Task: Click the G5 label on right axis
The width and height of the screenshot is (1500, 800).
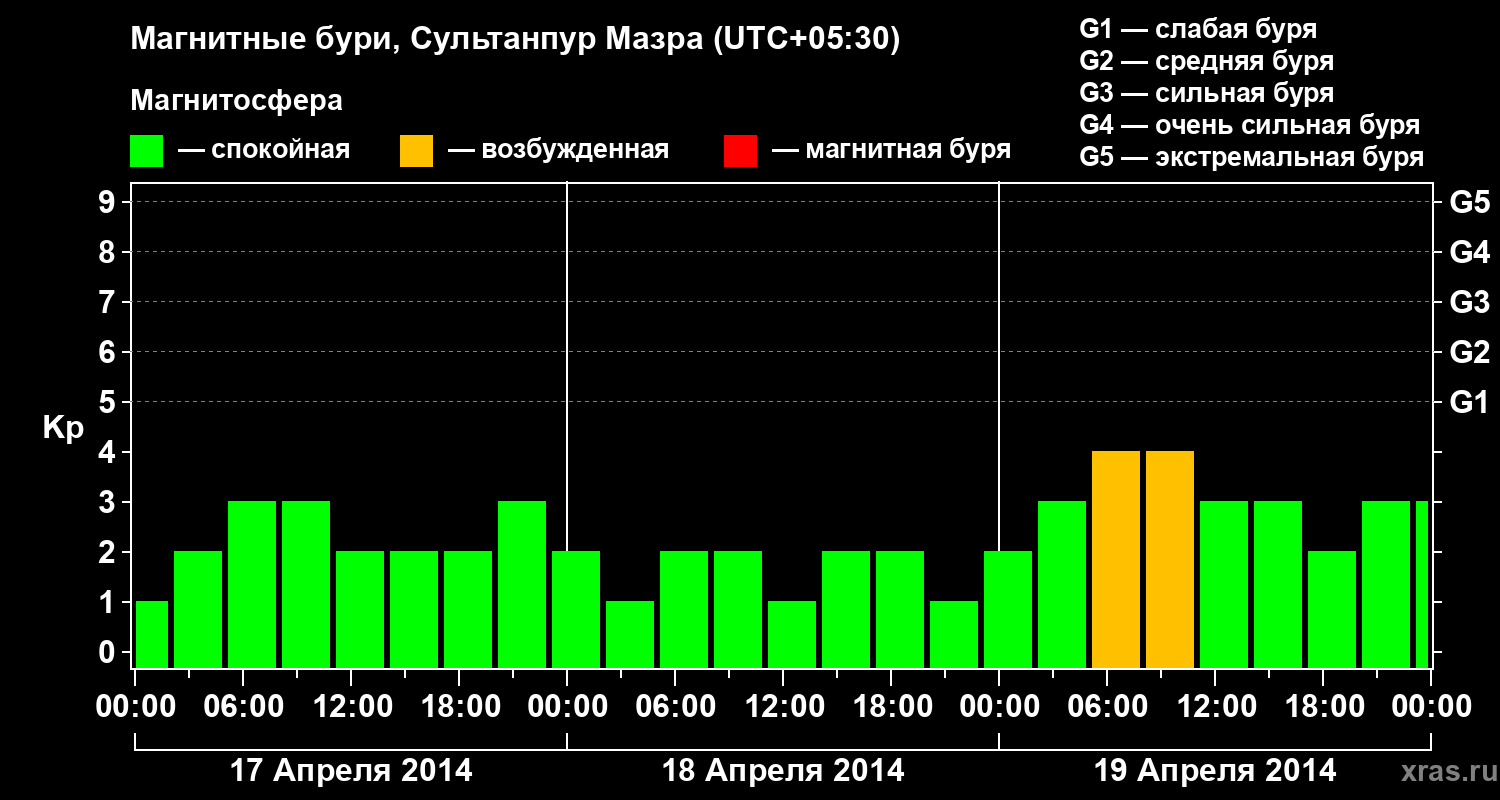Action: [1470, 203]
